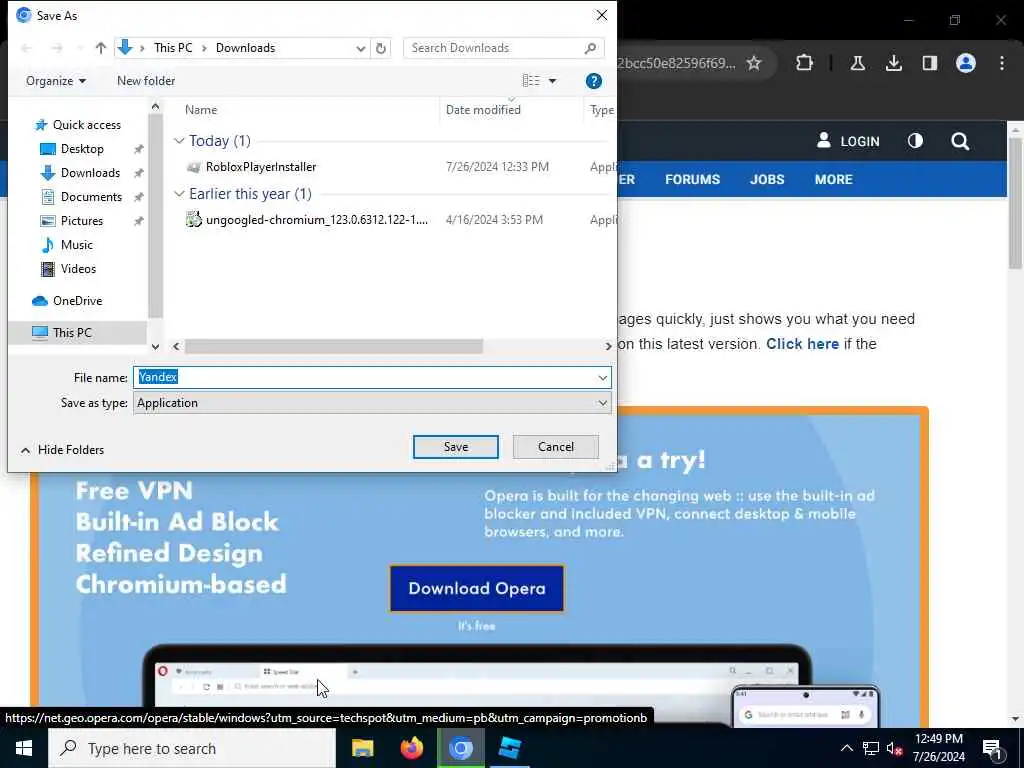Go up one folder level arrow
Screen dimensions: 1024x768
(101, 48)
